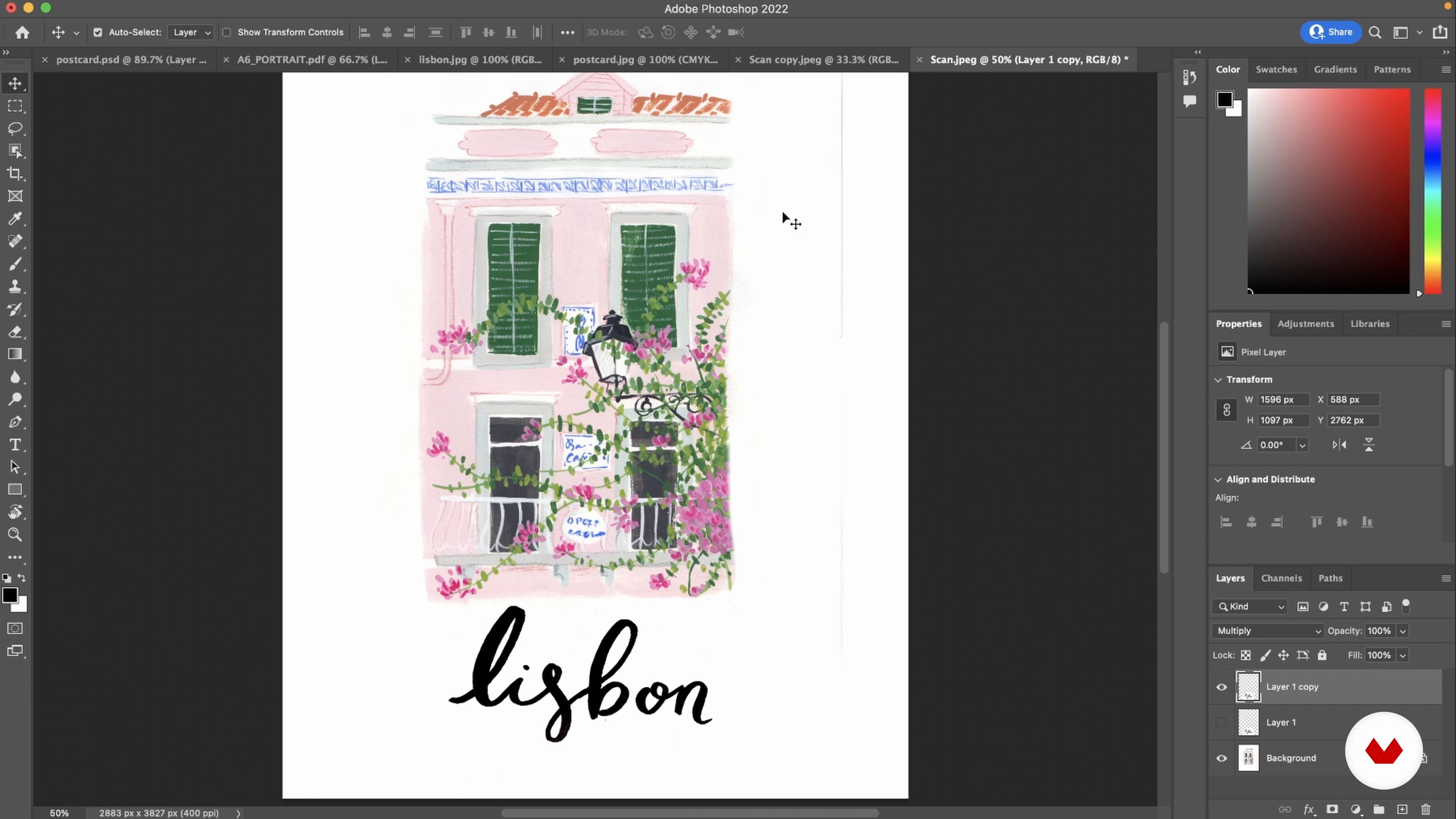Set foreground color in the Color panel

coord(1224,99)
